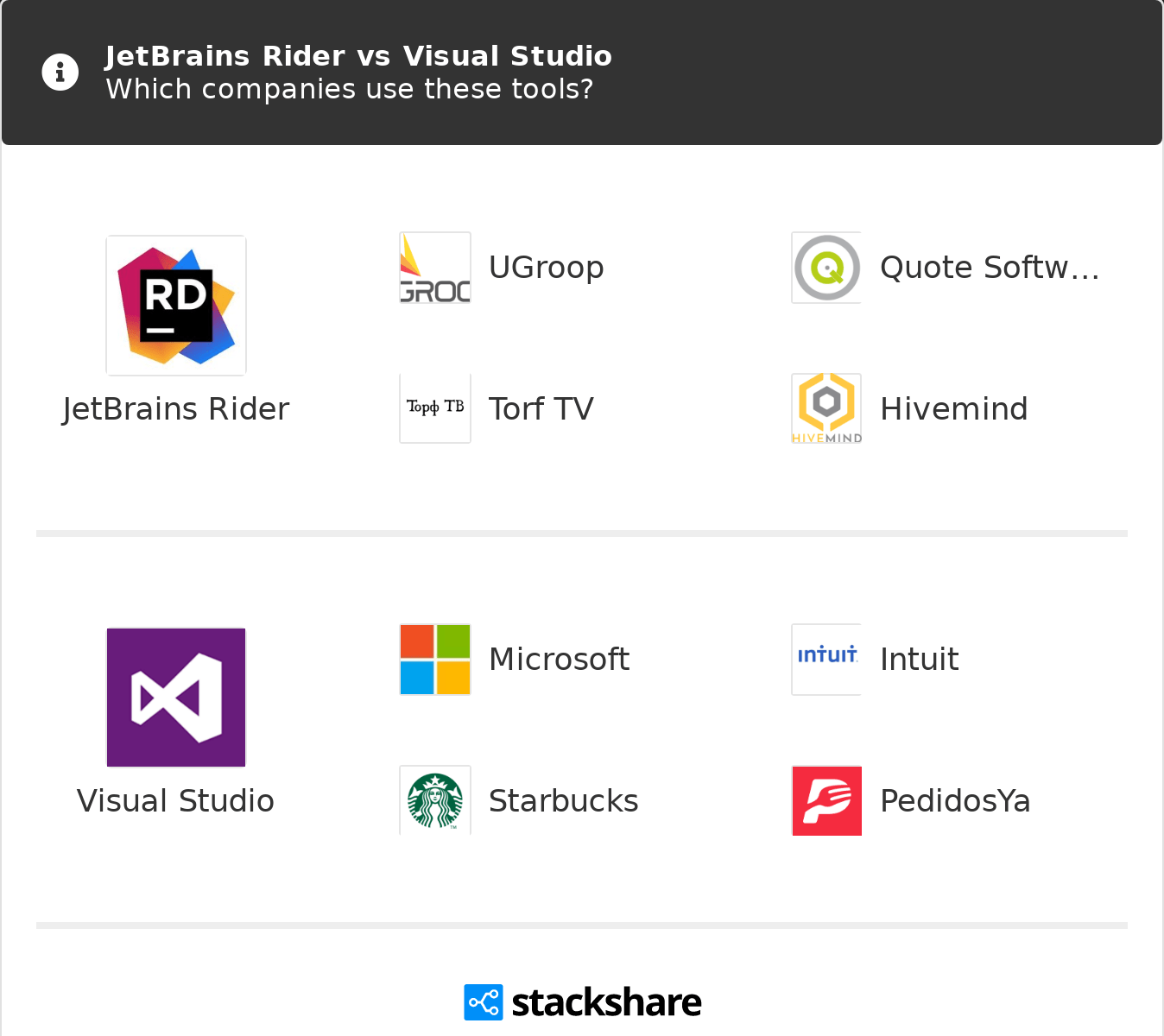The width and height of the screenshot is (1164, 1036).
Task: Click the UGroop flame logo
Action: point(434,268)
